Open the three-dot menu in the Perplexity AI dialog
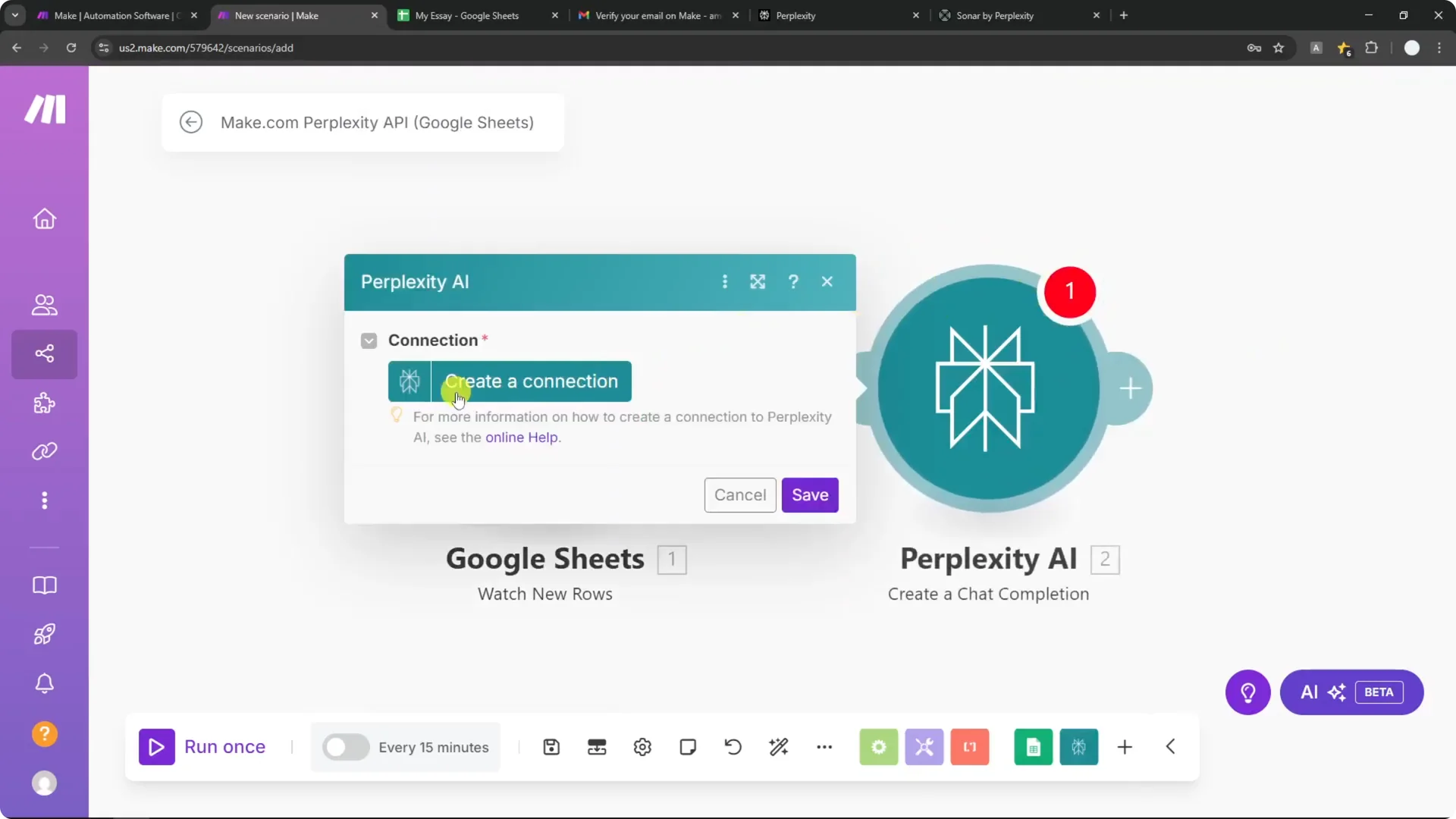Image resolution: width=1456 pixels, height=819 pixels. click(725, 281)
